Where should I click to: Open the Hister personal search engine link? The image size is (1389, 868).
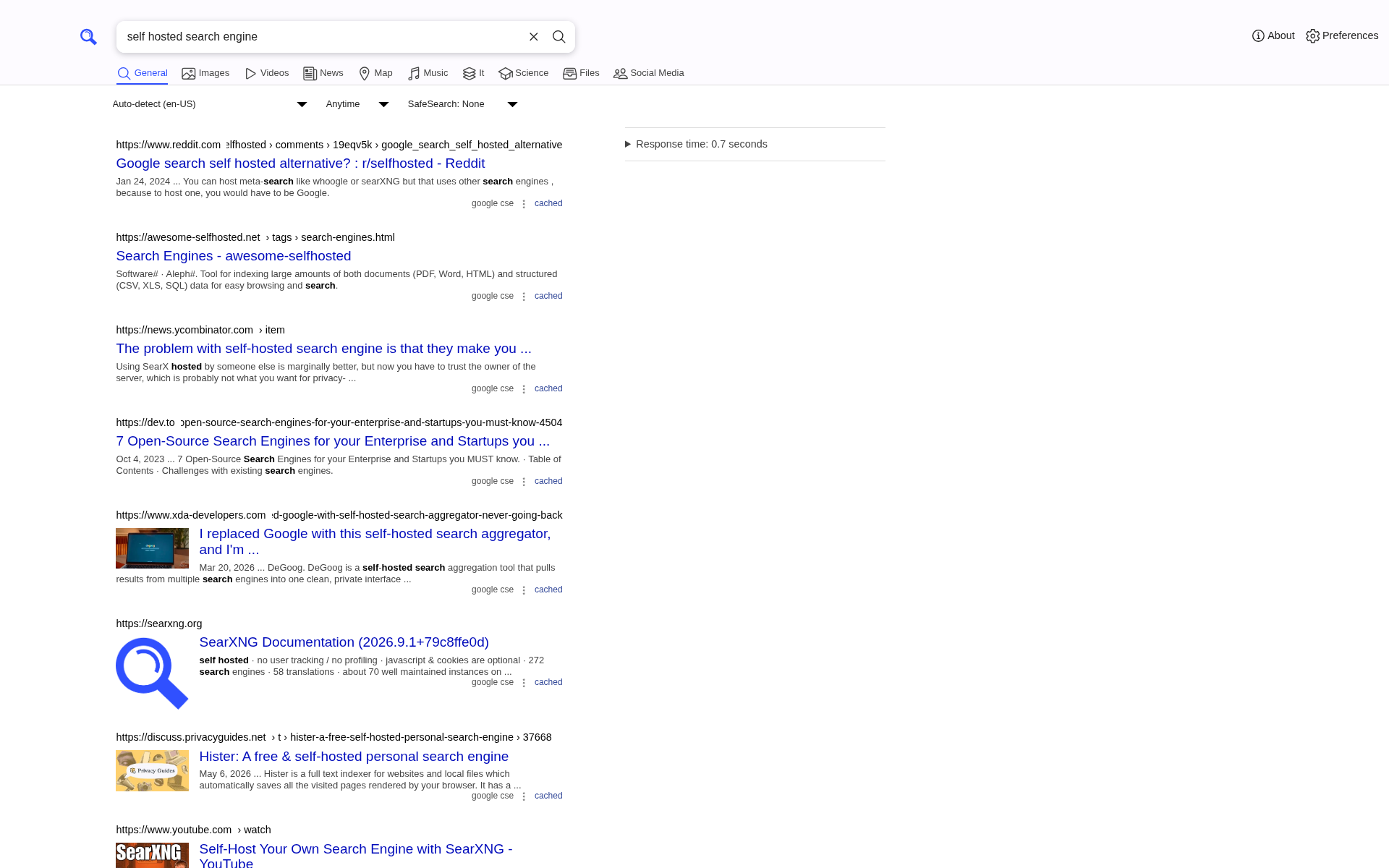[x=354, y=757]
